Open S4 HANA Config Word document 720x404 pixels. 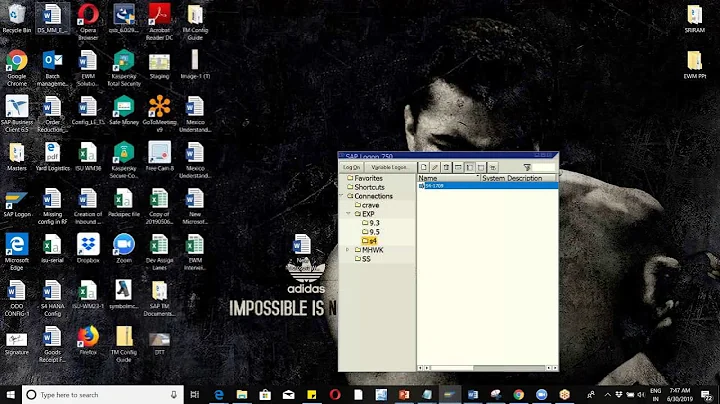[52, 297]
